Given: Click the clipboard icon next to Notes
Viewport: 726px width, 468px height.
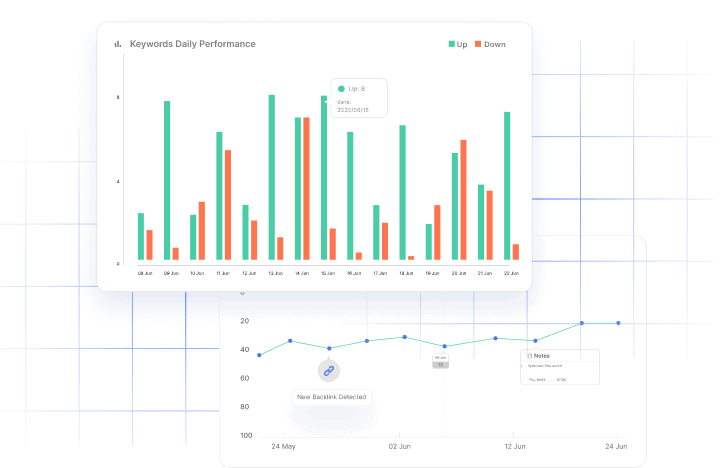Looking at the screenshot, I should (x=530, y=356).
